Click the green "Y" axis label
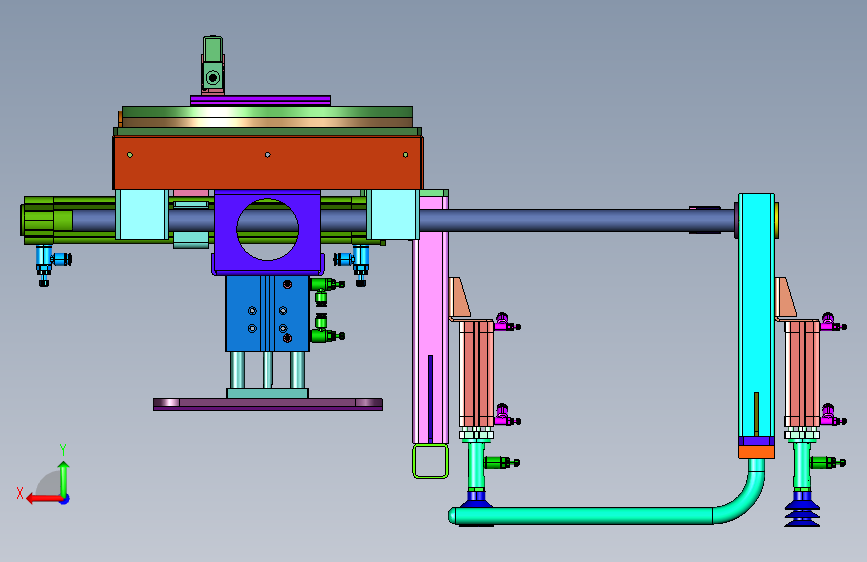 point(63,450)
